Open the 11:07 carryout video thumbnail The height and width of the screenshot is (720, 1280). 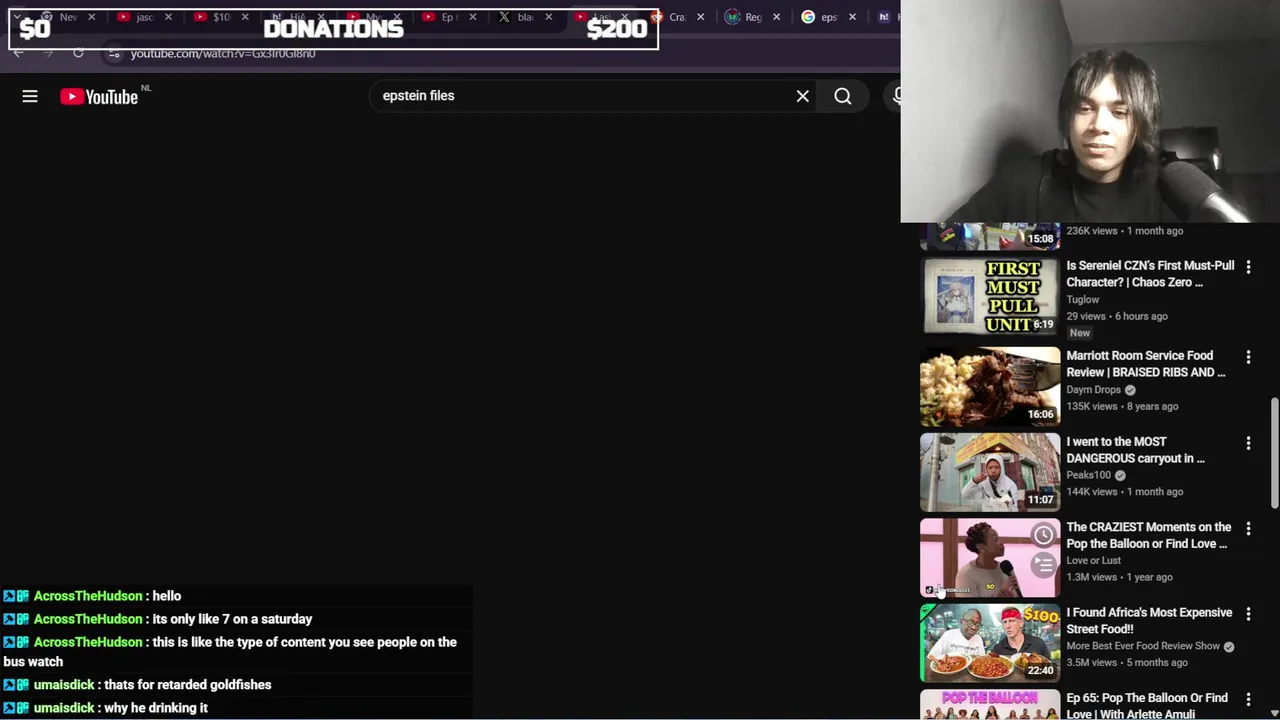(990, 472)
